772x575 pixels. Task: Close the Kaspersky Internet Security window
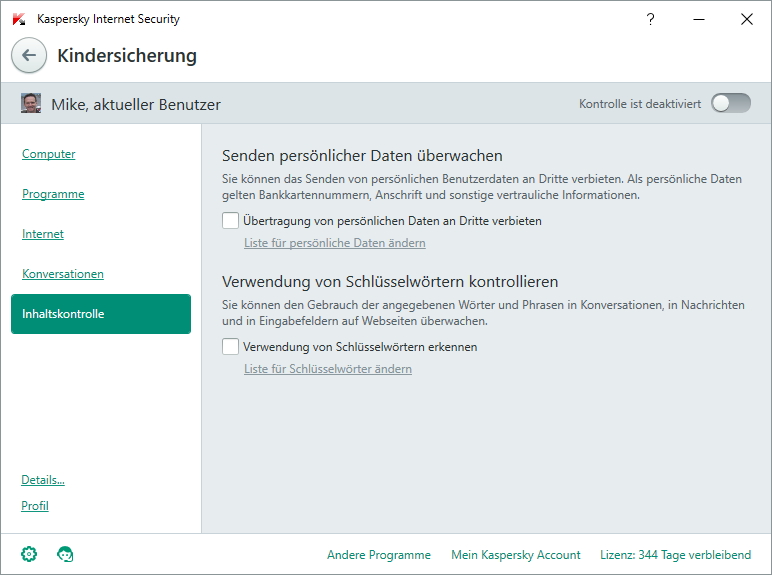pos(746,19)
